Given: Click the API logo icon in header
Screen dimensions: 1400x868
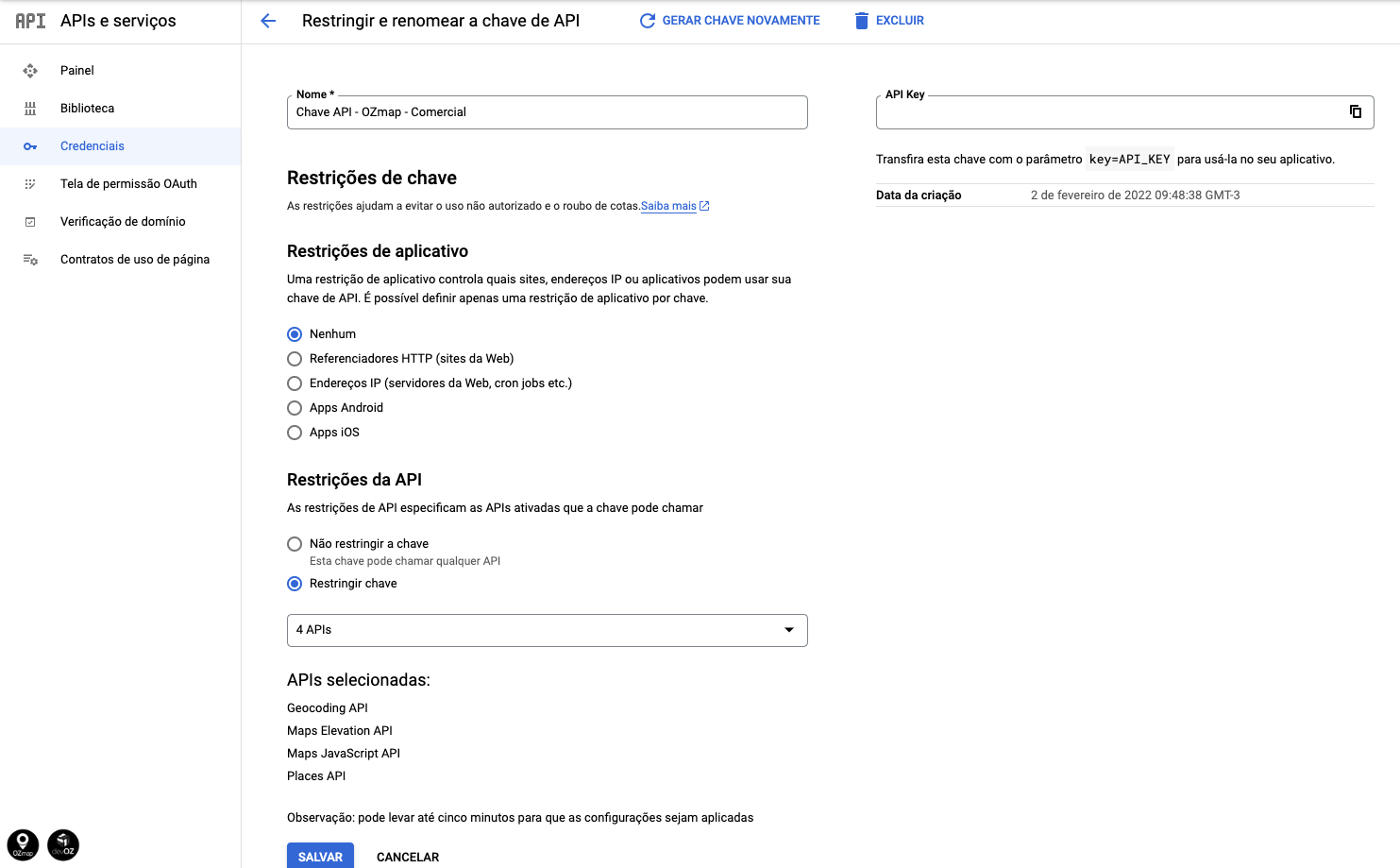Looking at the screenshot, I should [30, 21].
